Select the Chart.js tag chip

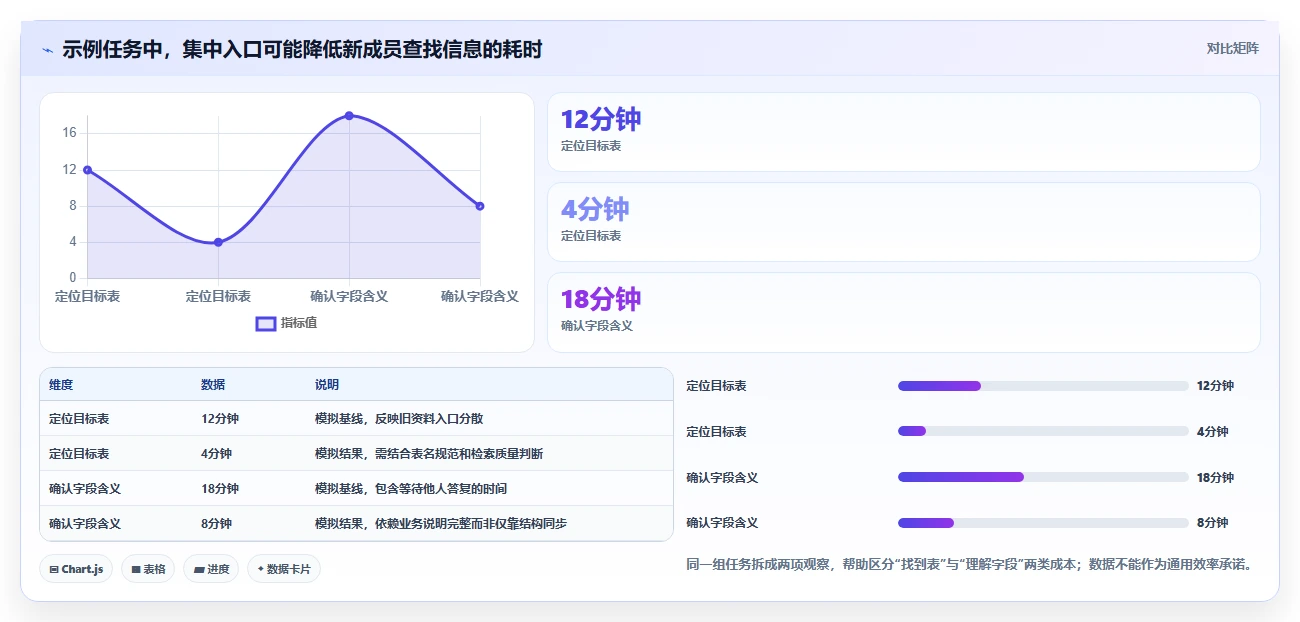click(x=76, y=569)
